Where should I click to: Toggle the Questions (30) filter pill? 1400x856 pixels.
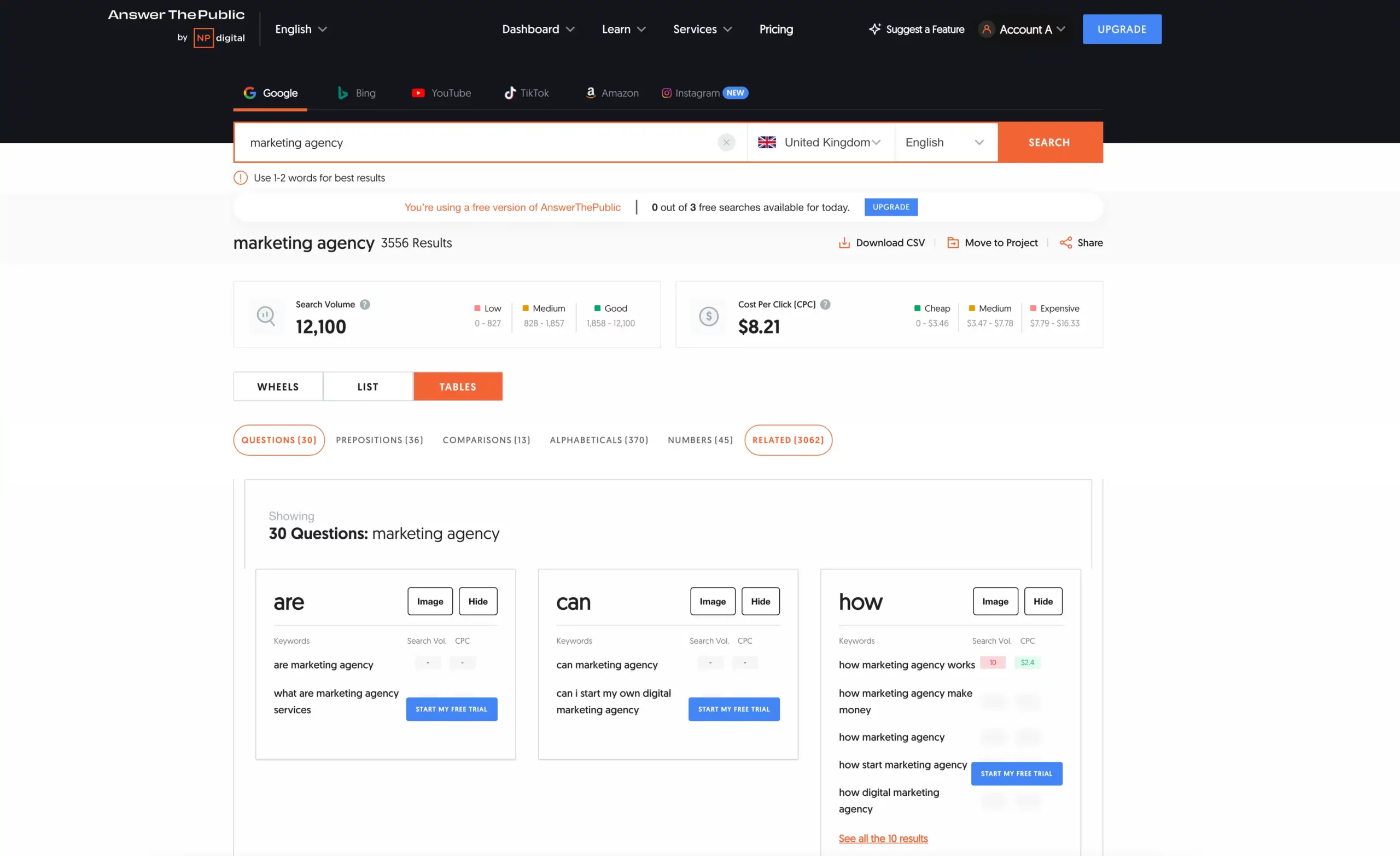click(278, 440)
